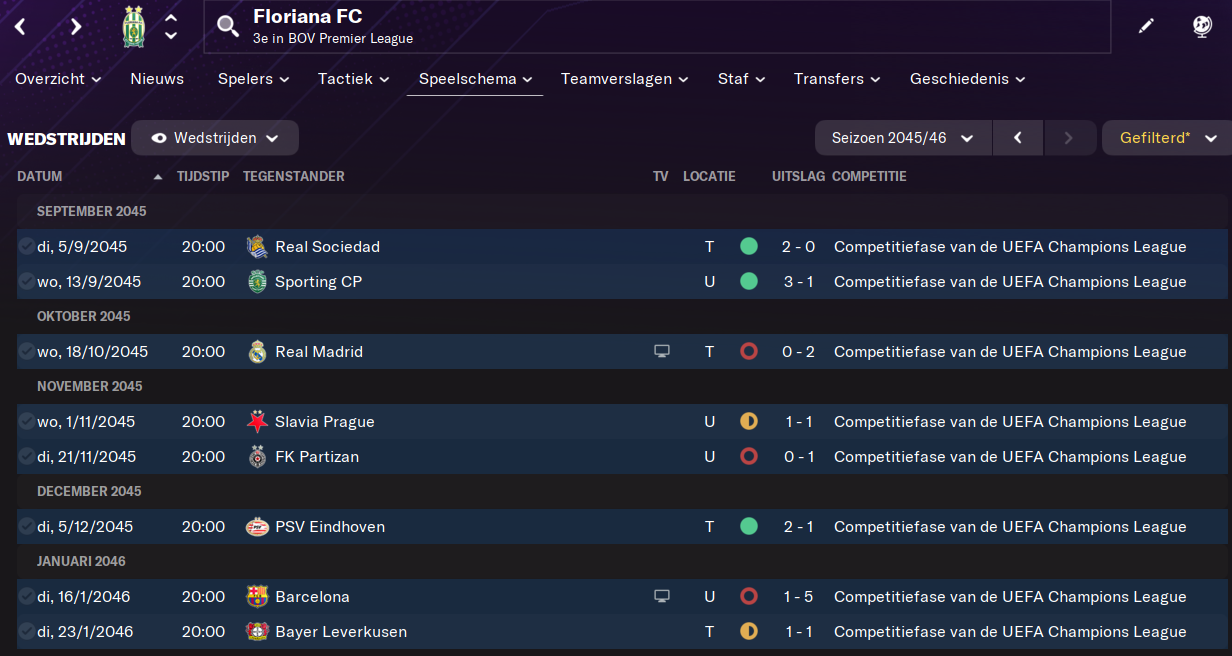Open the Seizoen 2045/46 dropdown
This screenshot has width=1232, height=656.
(903, 138)
